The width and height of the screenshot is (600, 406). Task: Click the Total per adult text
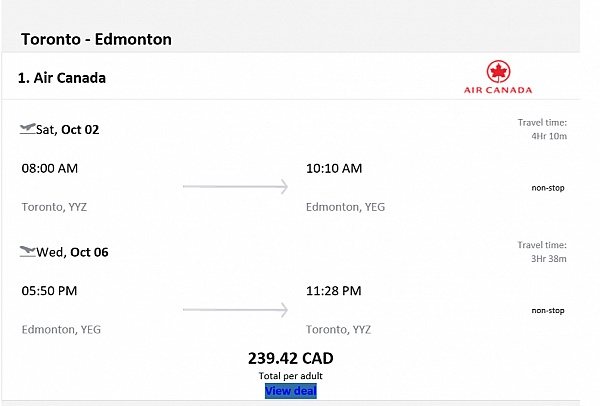(290, 375)
